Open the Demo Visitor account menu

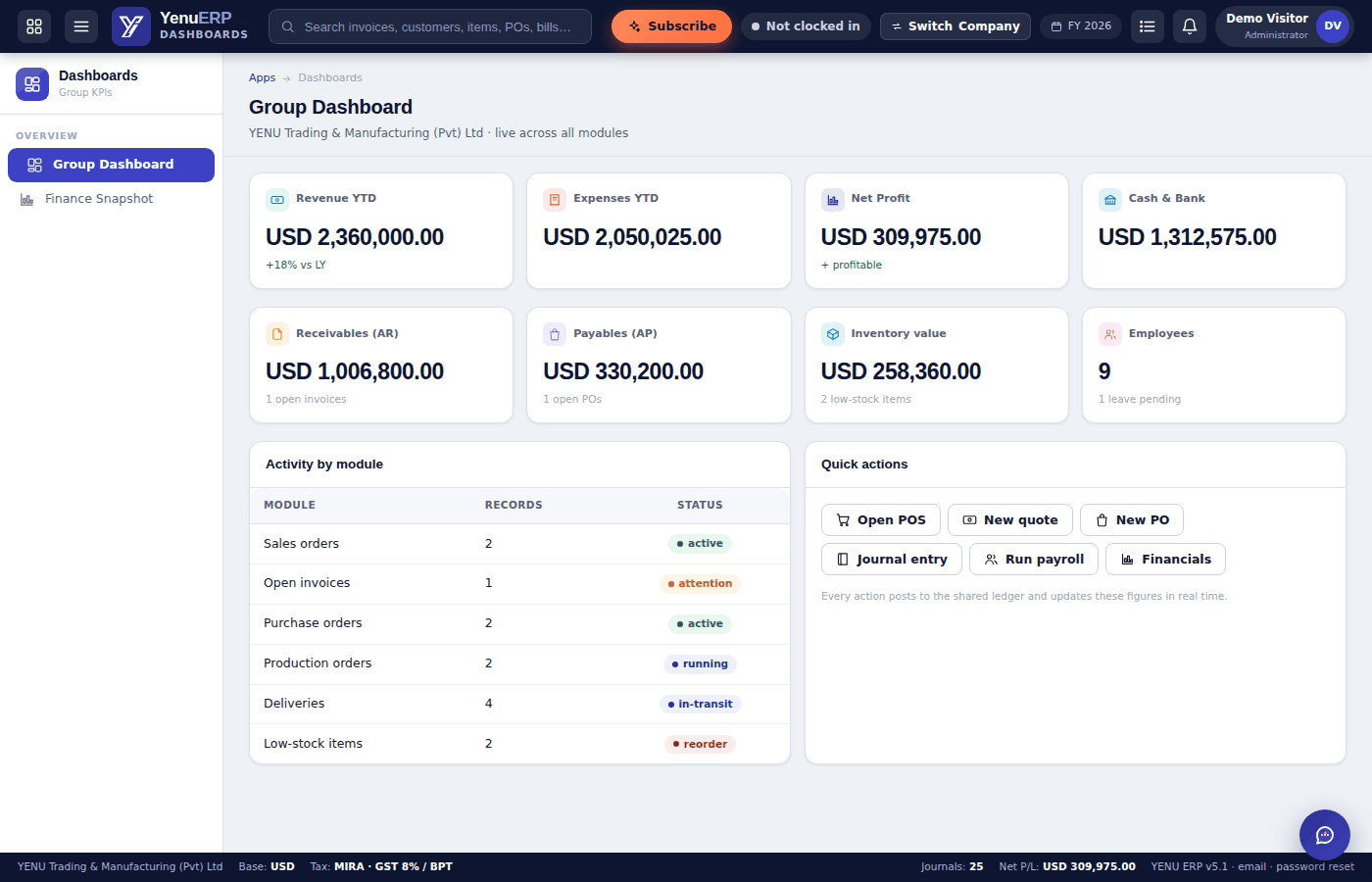click(x=1285, y=26)
